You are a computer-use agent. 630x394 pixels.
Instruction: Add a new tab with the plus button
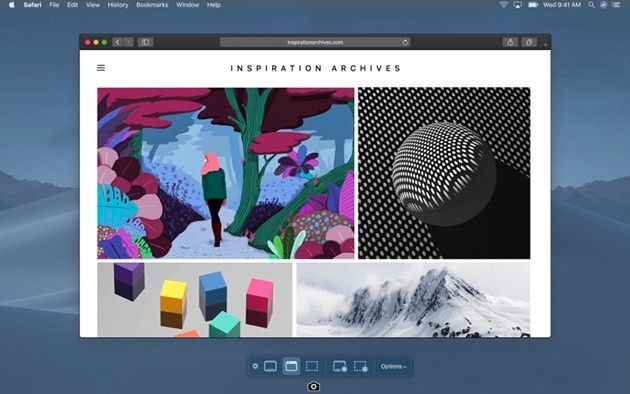pos(545,44)
